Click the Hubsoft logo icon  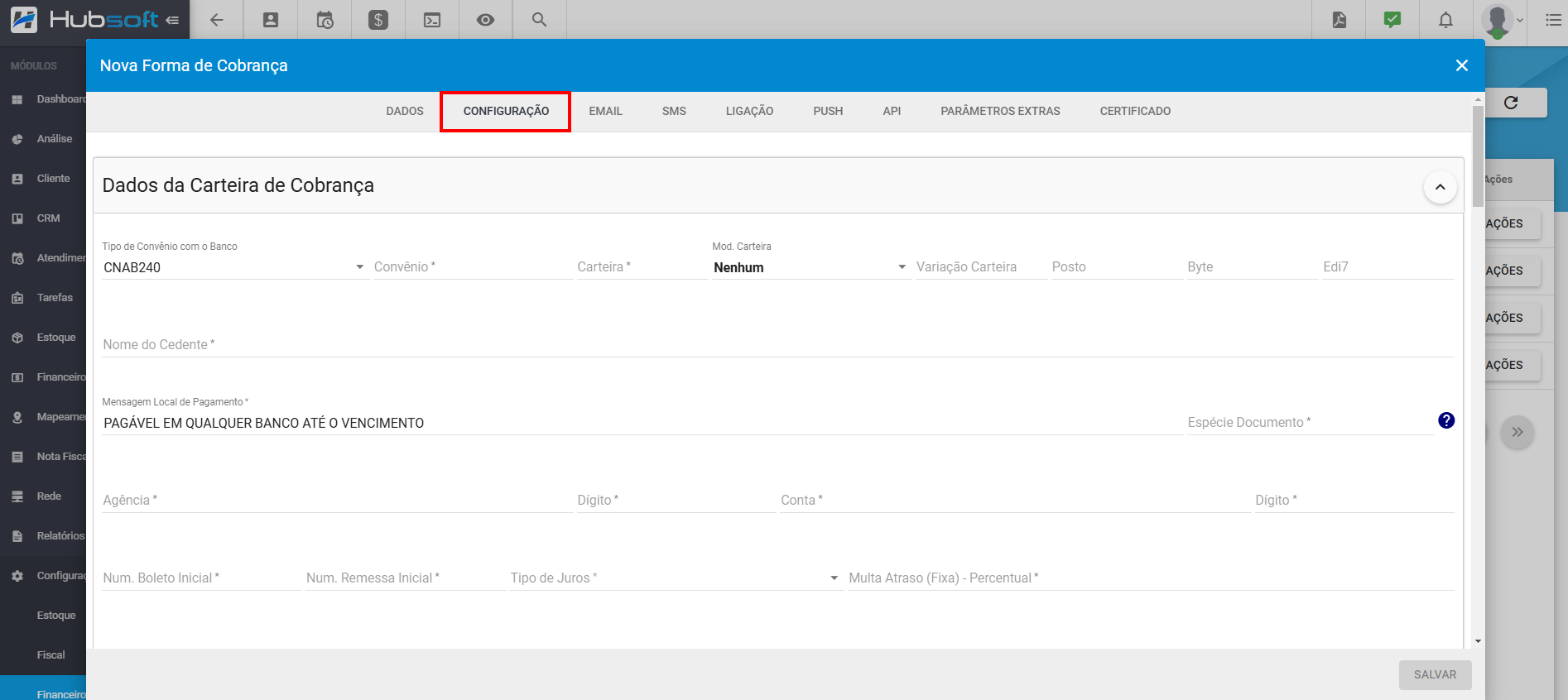point(24,19)
